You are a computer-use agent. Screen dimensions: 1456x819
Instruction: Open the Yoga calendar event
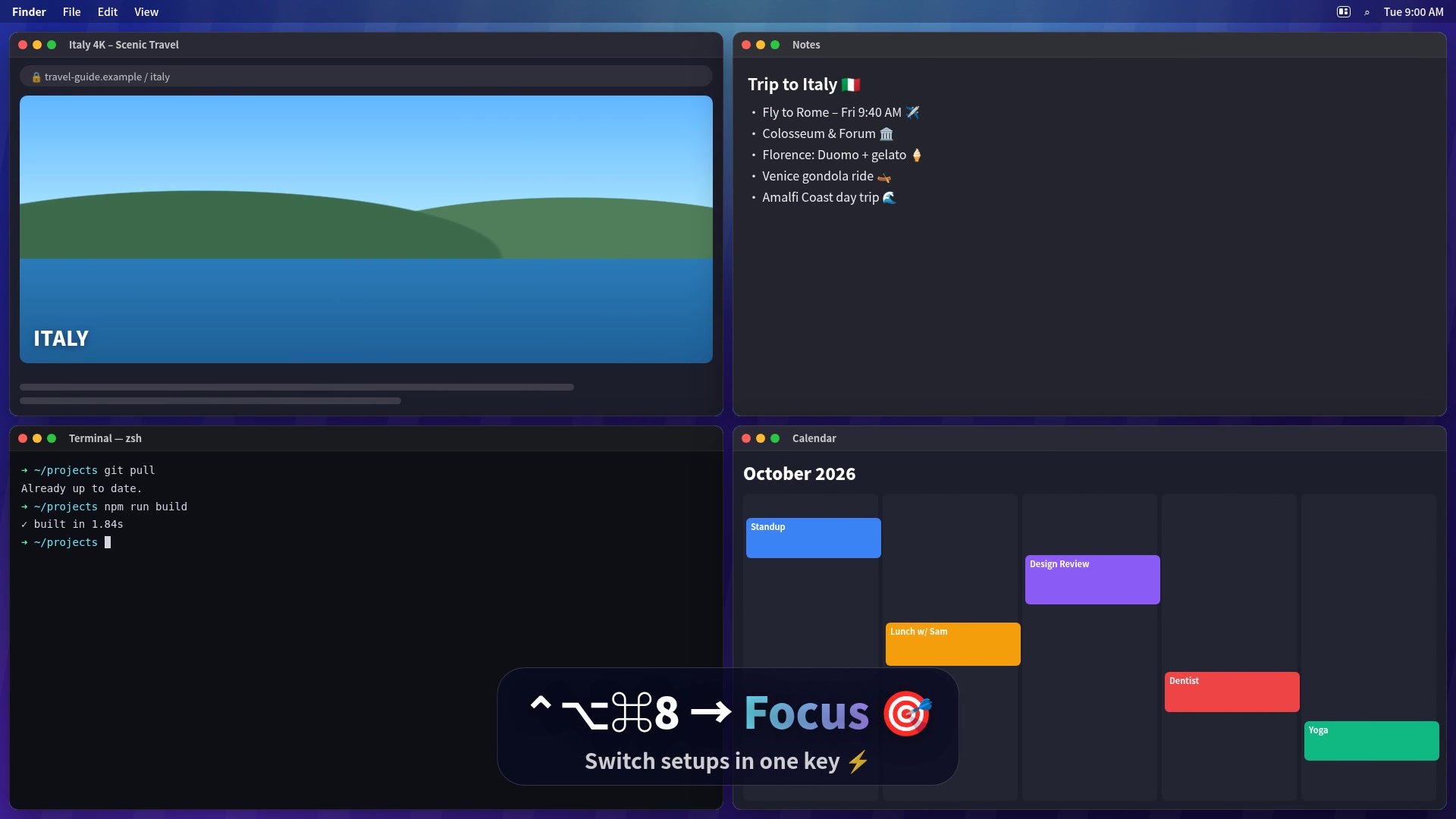(1371, 741)
